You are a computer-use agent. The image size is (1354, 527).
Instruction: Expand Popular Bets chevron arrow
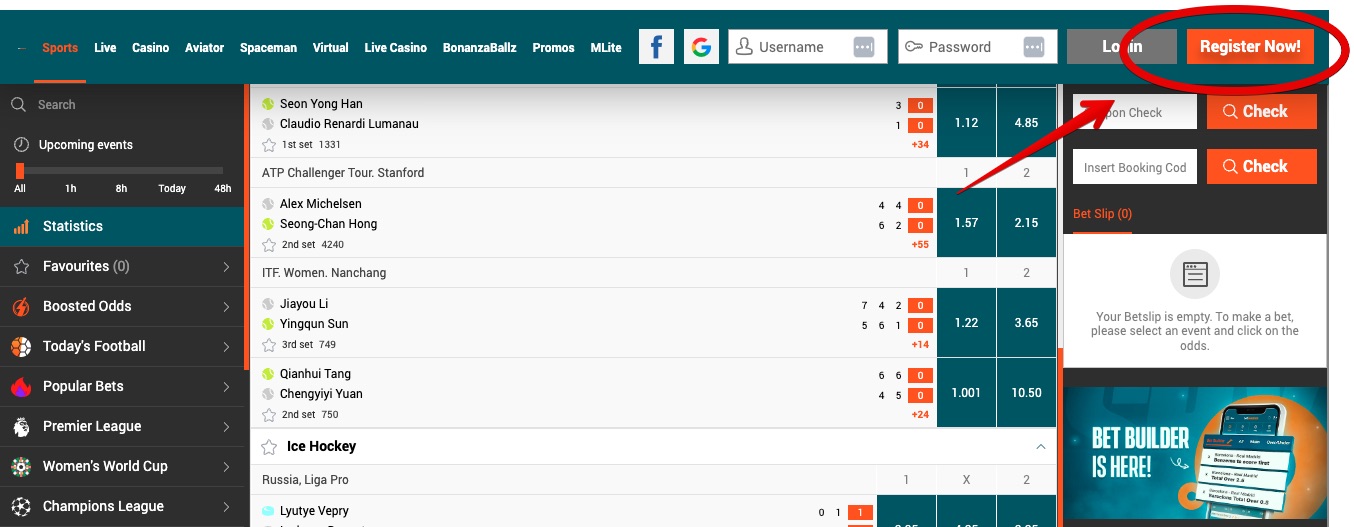[226, 387]
